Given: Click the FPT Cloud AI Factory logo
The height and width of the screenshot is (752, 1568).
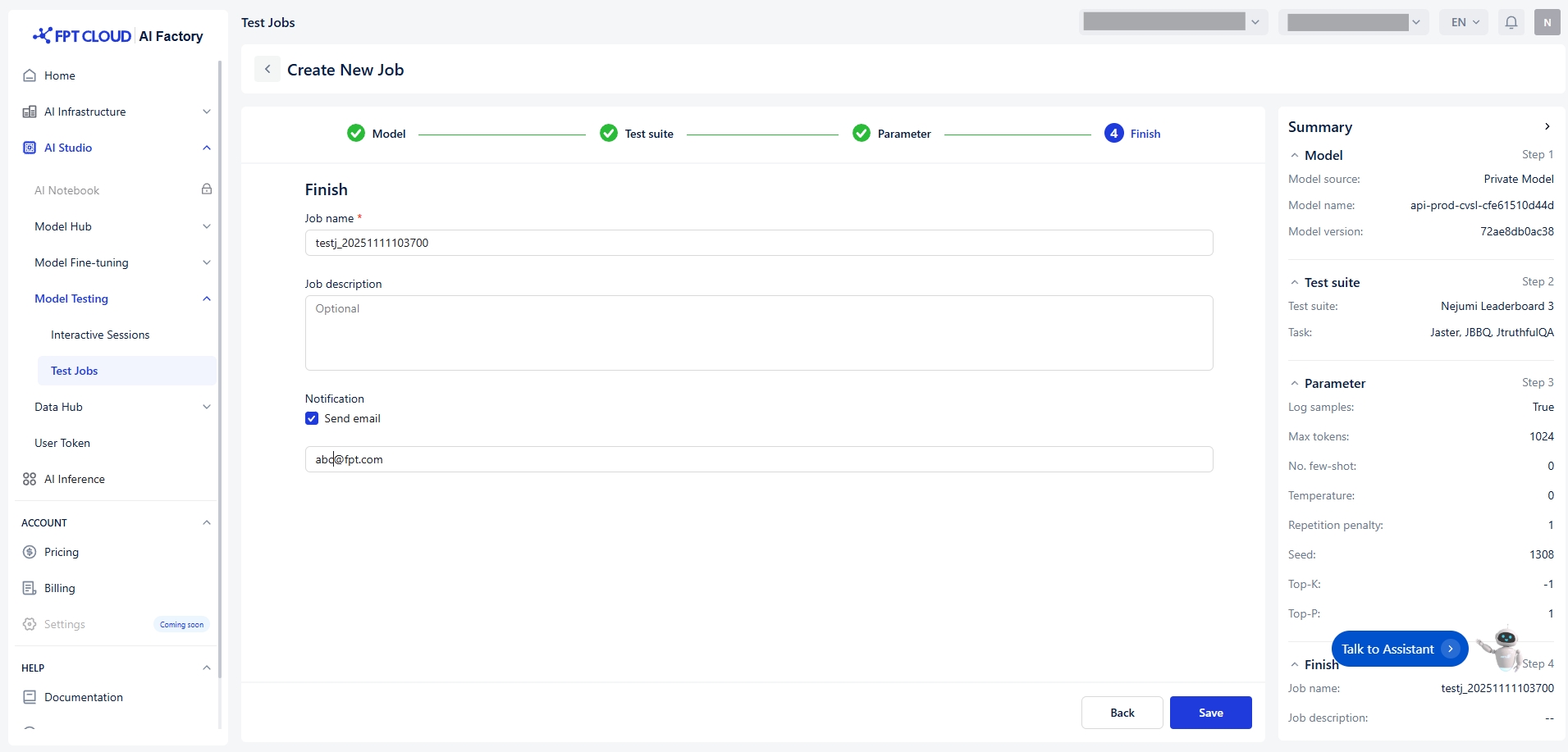Looking at the screenshot, I should (x=117, y=36).
